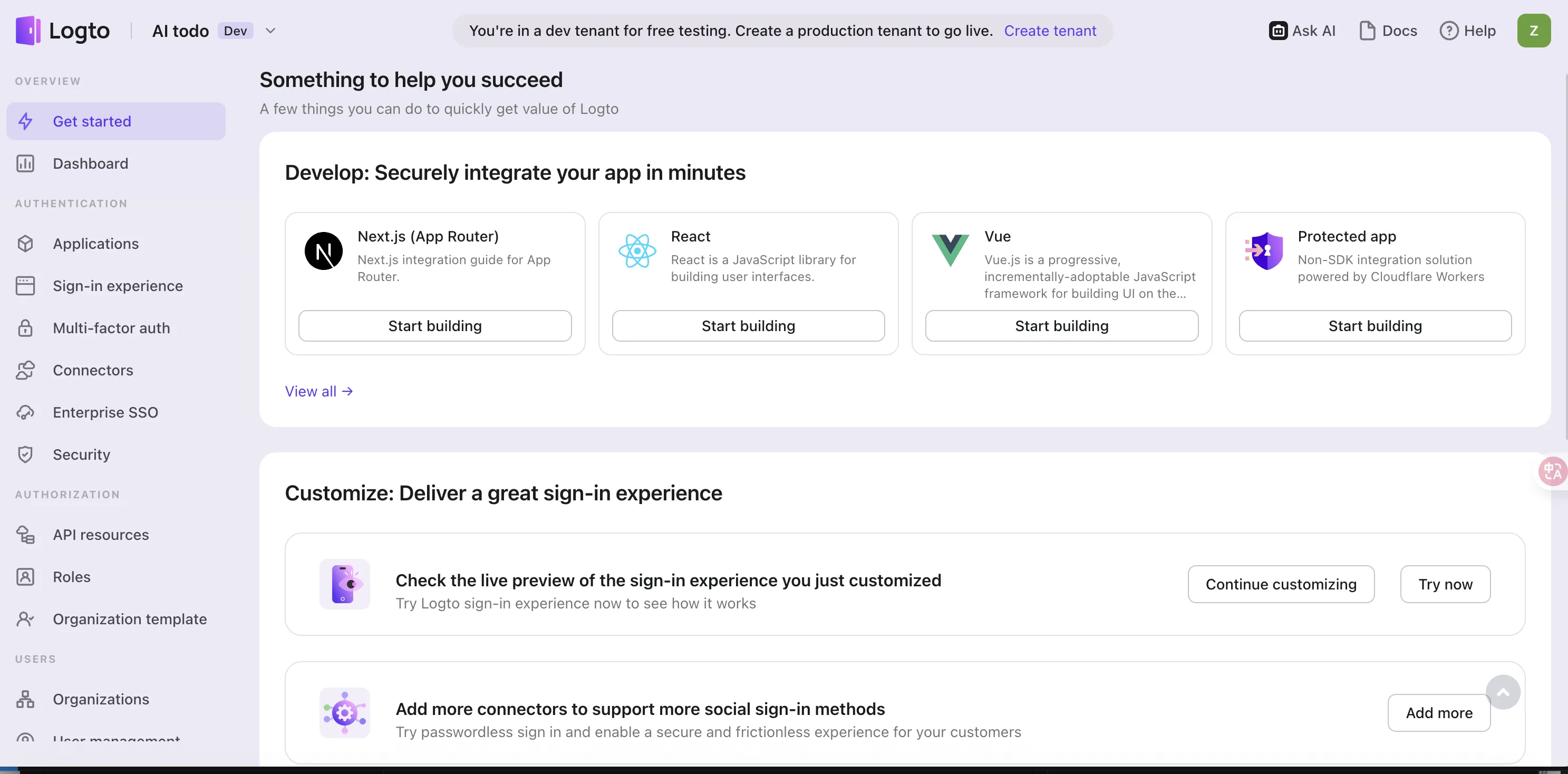Viewport: 1568px width, 774px height.
Task: Click the translate floating icon
Action: (x=1552, y=471)
